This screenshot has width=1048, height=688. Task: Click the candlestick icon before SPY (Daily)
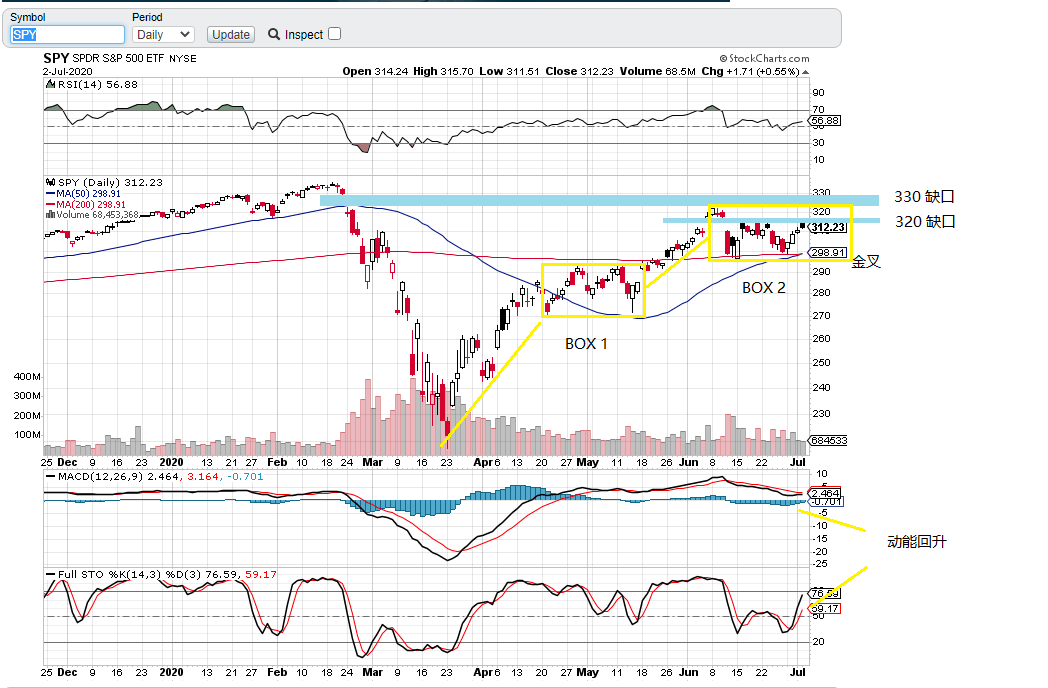pos(50,182)
